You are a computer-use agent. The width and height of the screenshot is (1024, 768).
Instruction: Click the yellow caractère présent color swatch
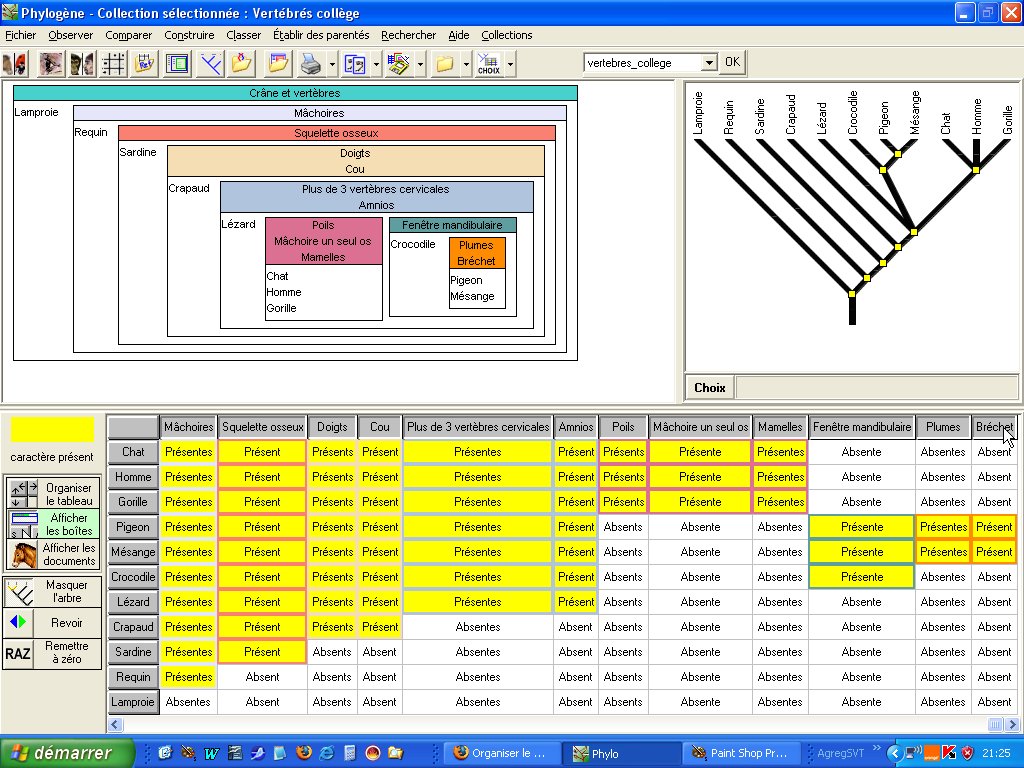53,429
